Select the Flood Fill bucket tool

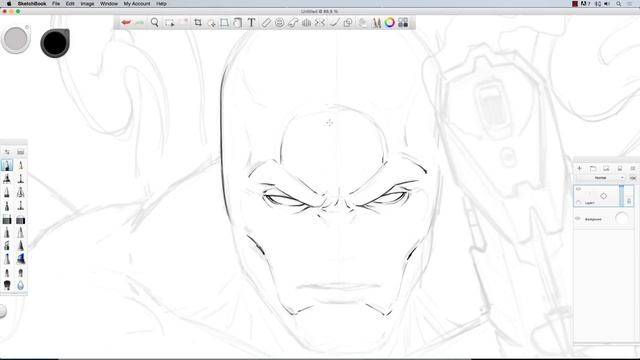point(238,22)
